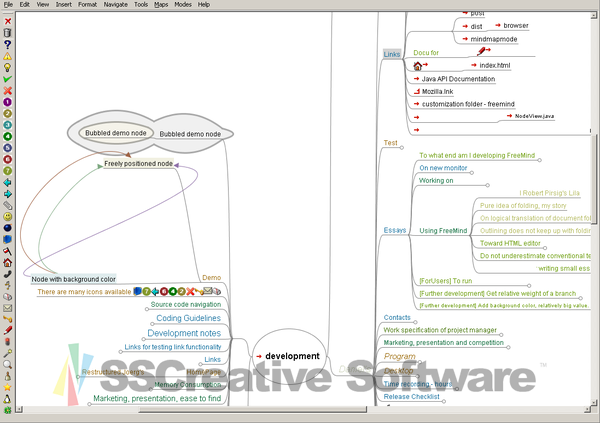Add the olive priority 7 icon in the toolbar

[x=7, y=171]
